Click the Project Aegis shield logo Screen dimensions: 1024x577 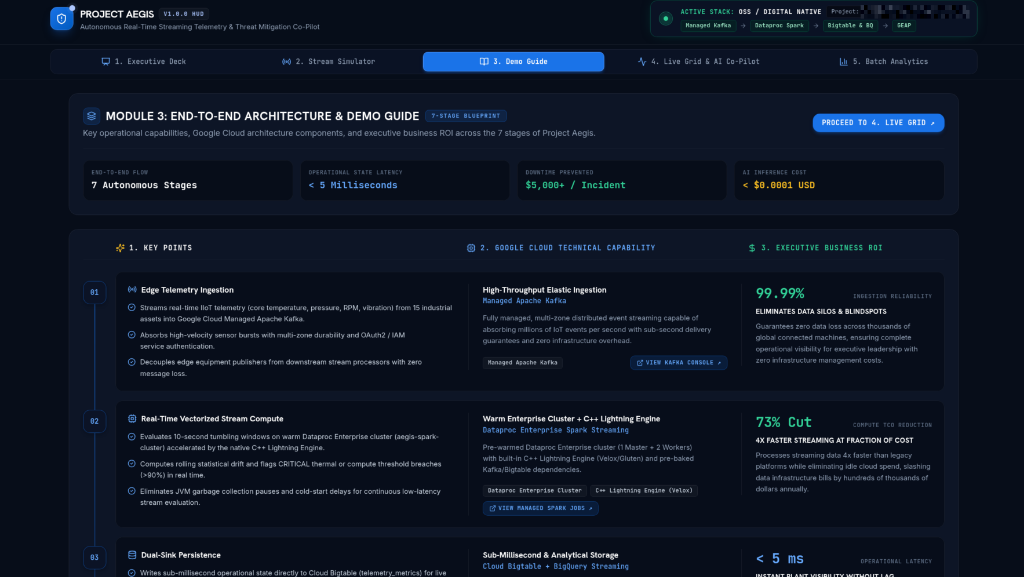click(x=61, y=19)
